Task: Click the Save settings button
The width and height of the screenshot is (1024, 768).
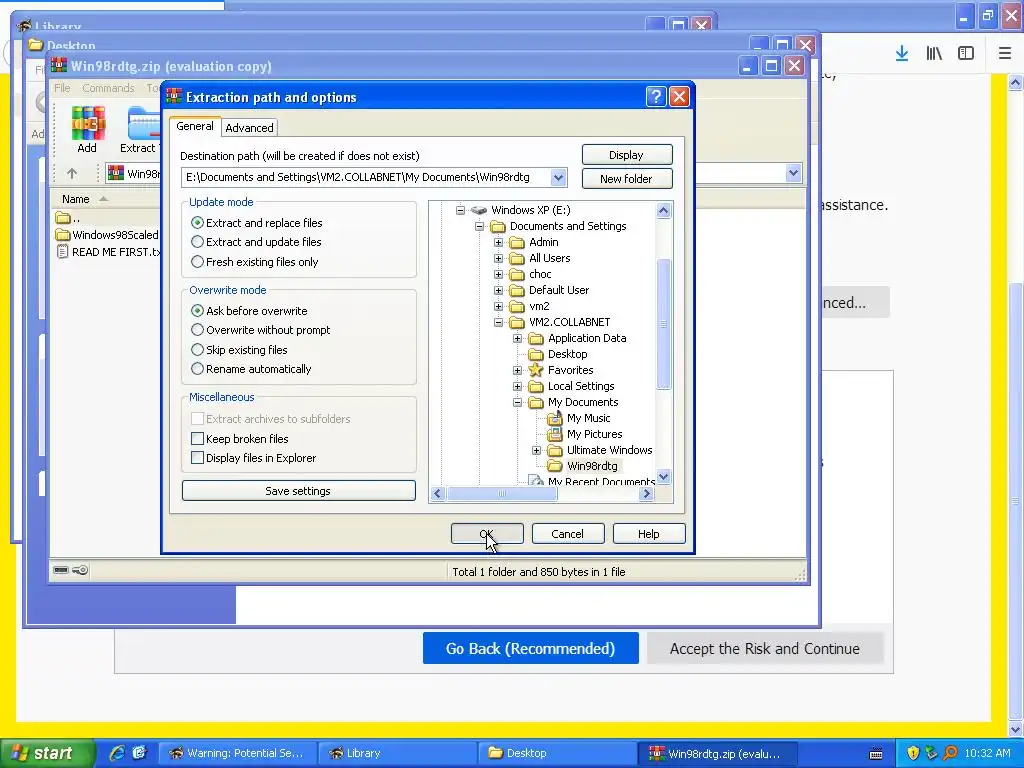Action: tap(298, 491)
